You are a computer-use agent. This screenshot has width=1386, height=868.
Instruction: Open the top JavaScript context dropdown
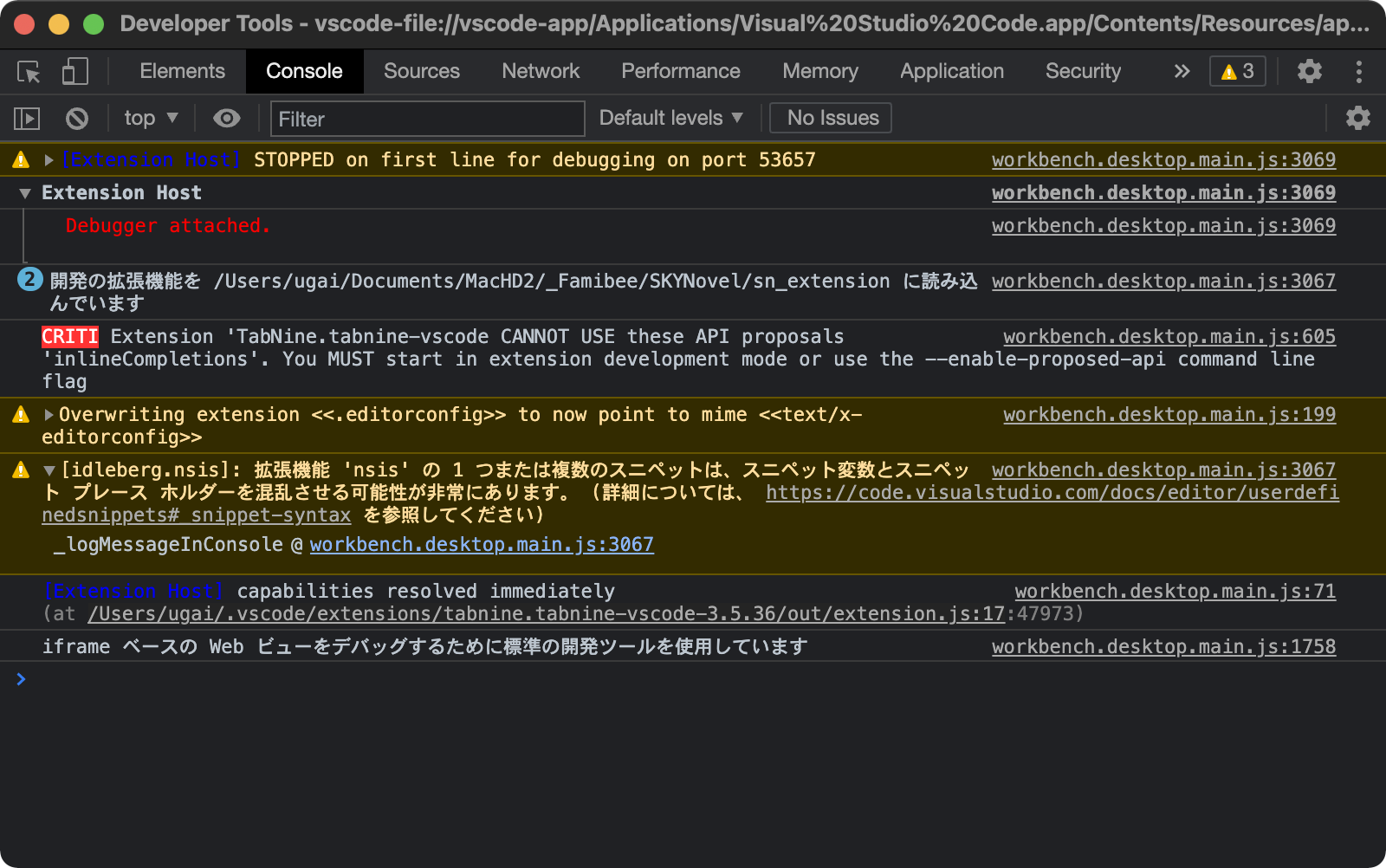(151, 118)
